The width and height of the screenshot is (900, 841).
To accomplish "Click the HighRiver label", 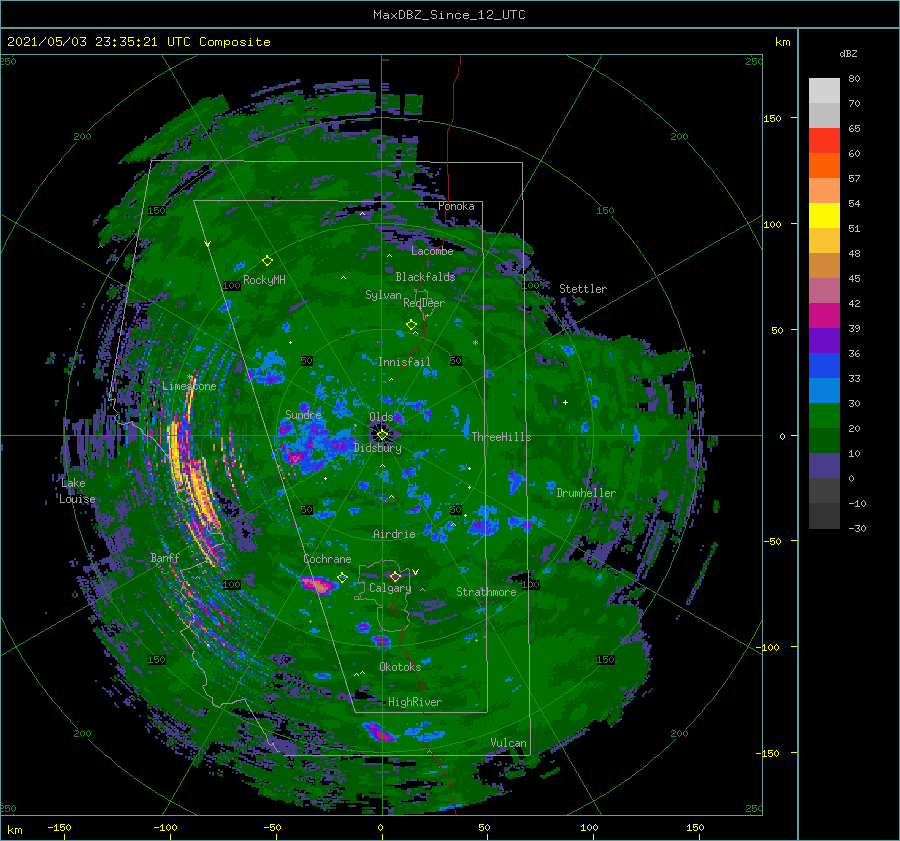I will pos(415,702).
